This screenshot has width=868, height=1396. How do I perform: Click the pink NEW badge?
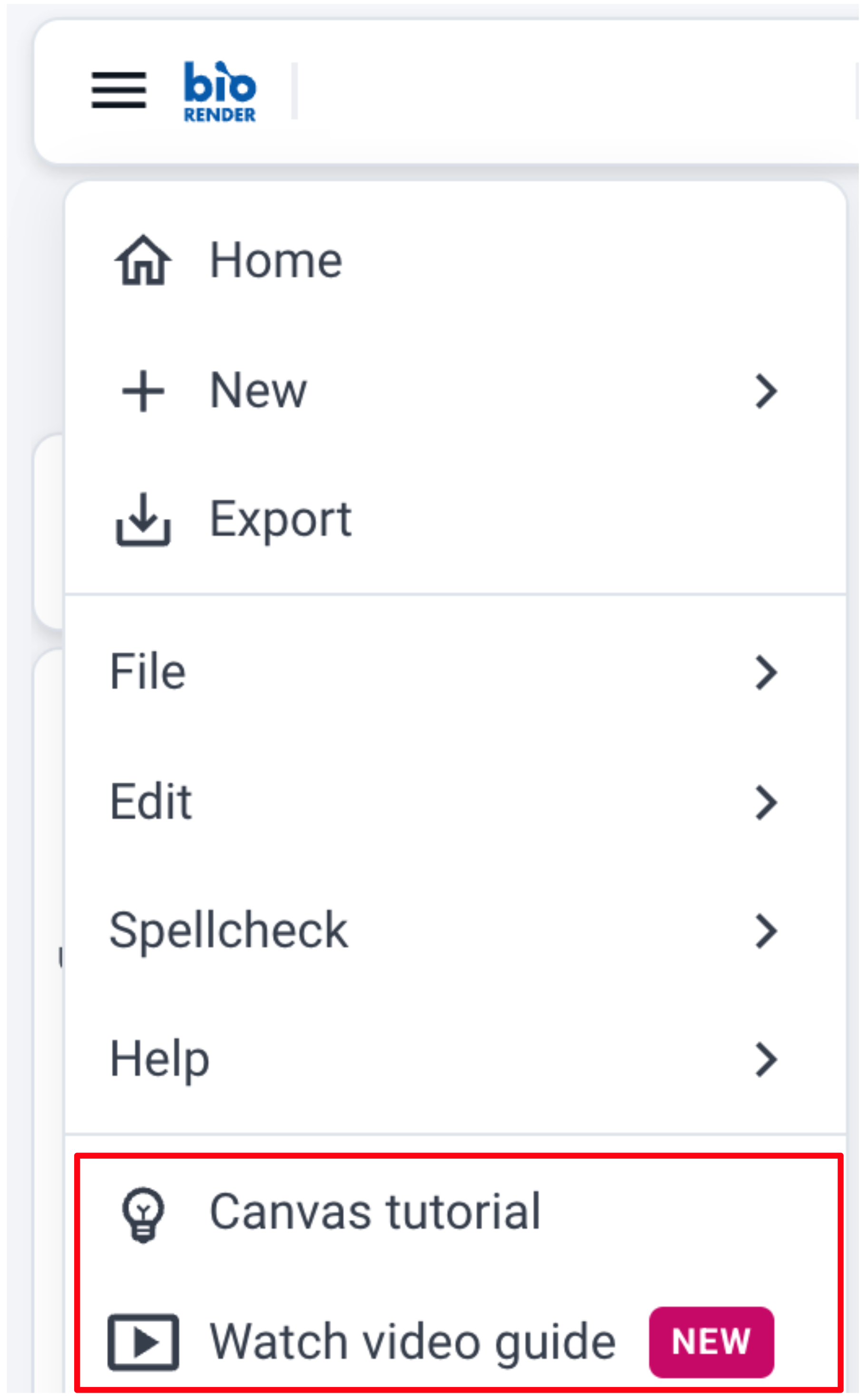click(711, 1342)
